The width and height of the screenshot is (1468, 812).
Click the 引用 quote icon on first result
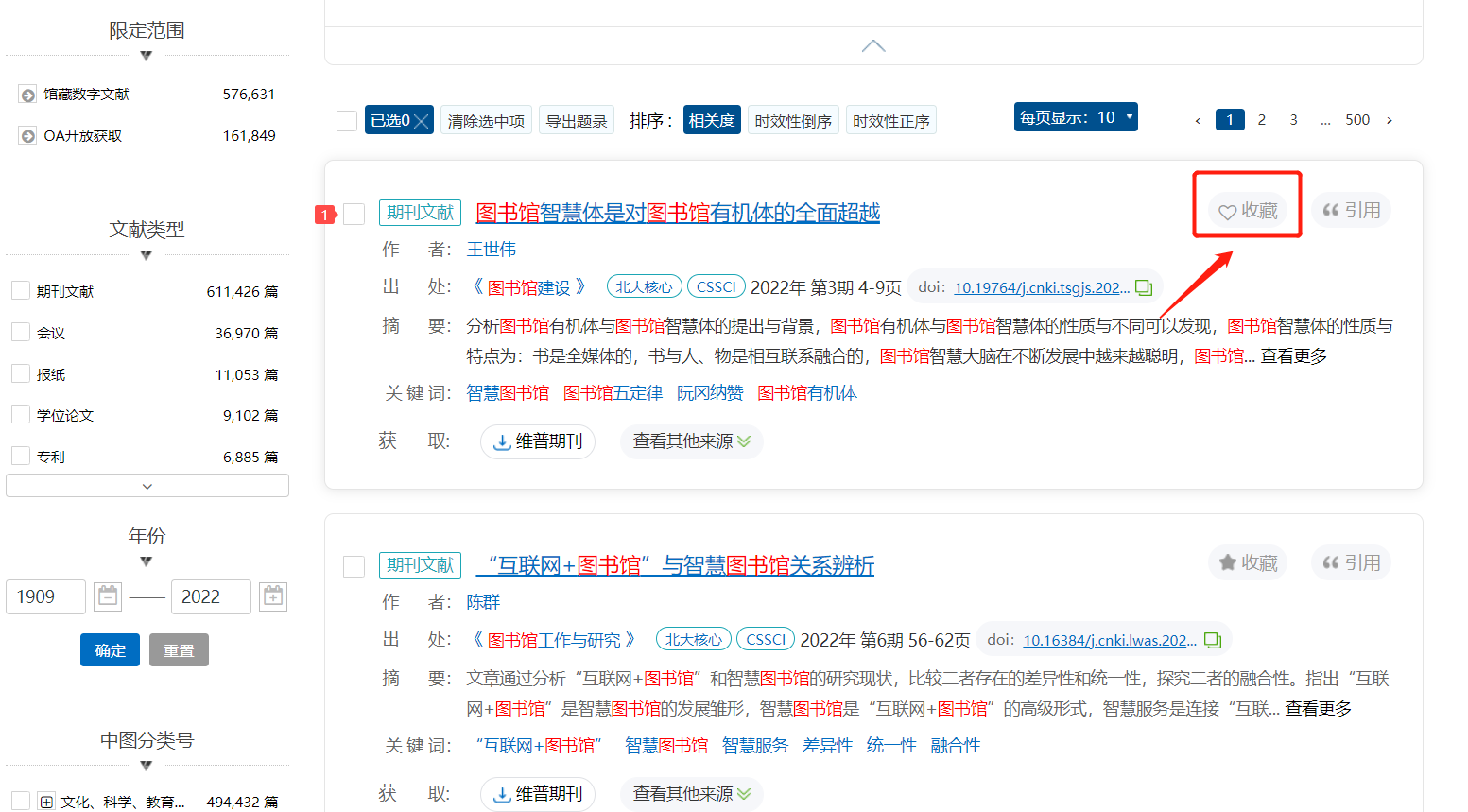pyautogui.click(x=1331, y=211)
